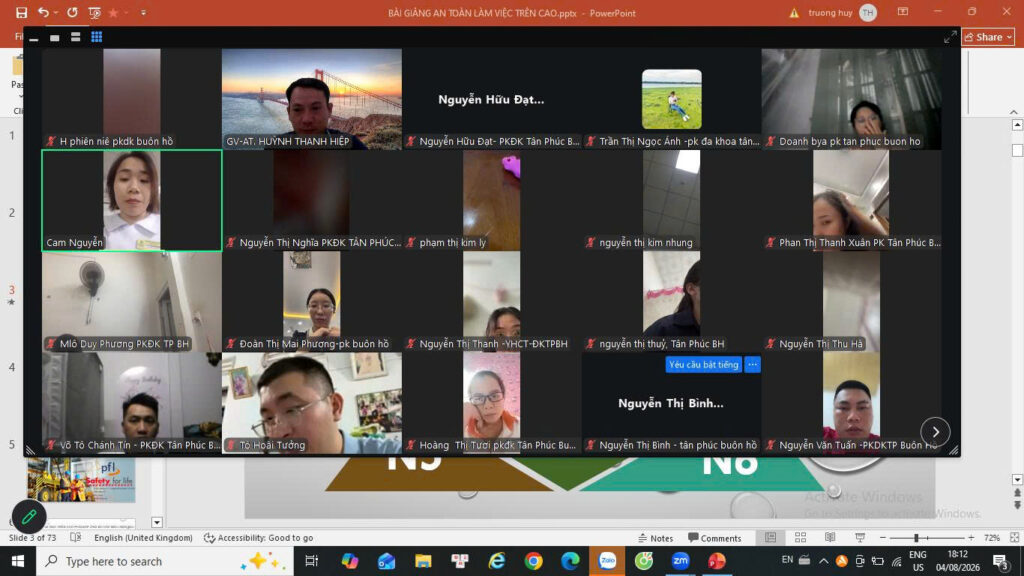Start Slide Show from status bar icon
Image resolution: width=1024 pixels, height=576 pixels.
coord(860,537)
